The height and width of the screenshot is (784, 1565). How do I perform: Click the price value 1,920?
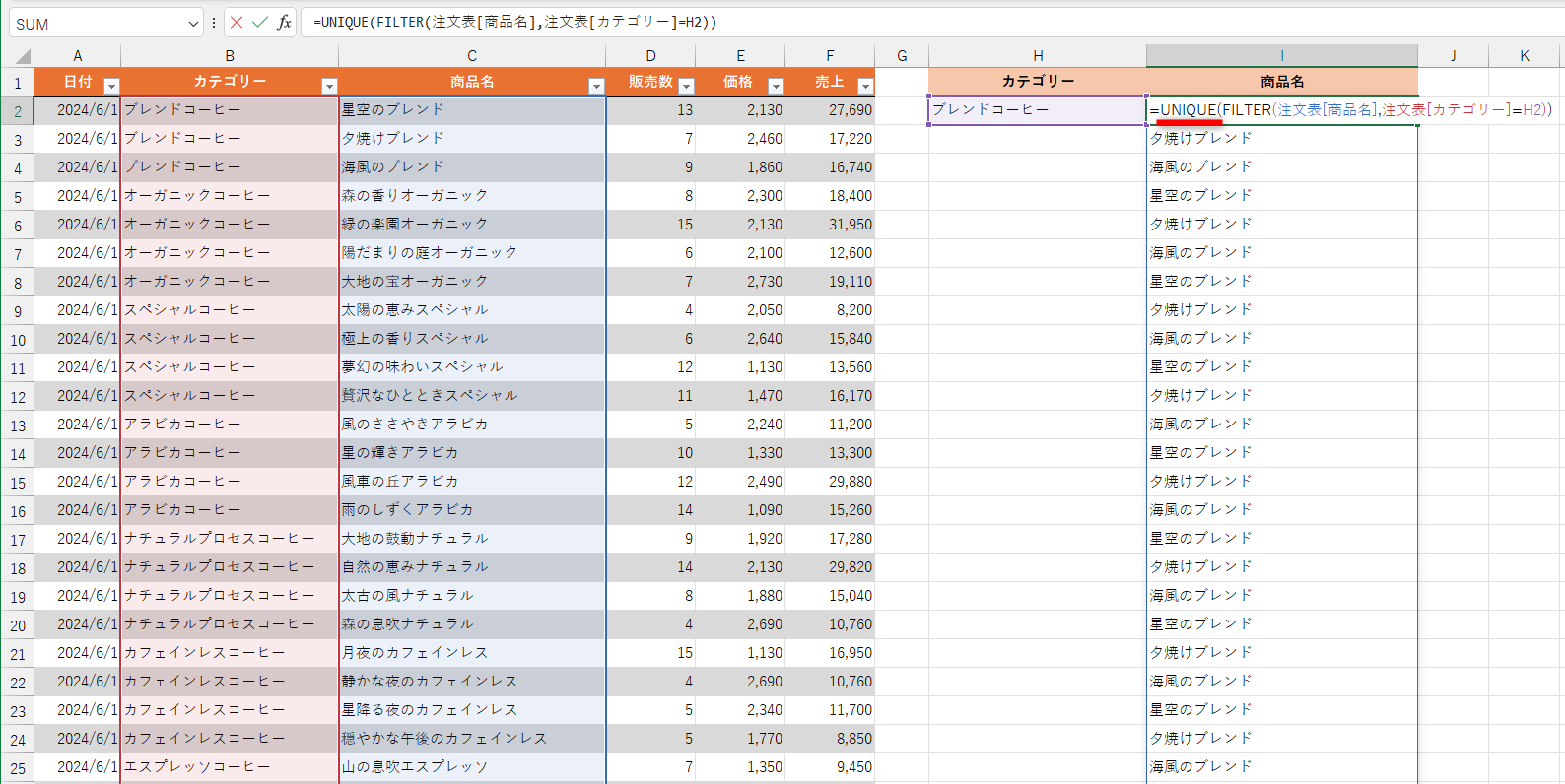tap(740, 539)
